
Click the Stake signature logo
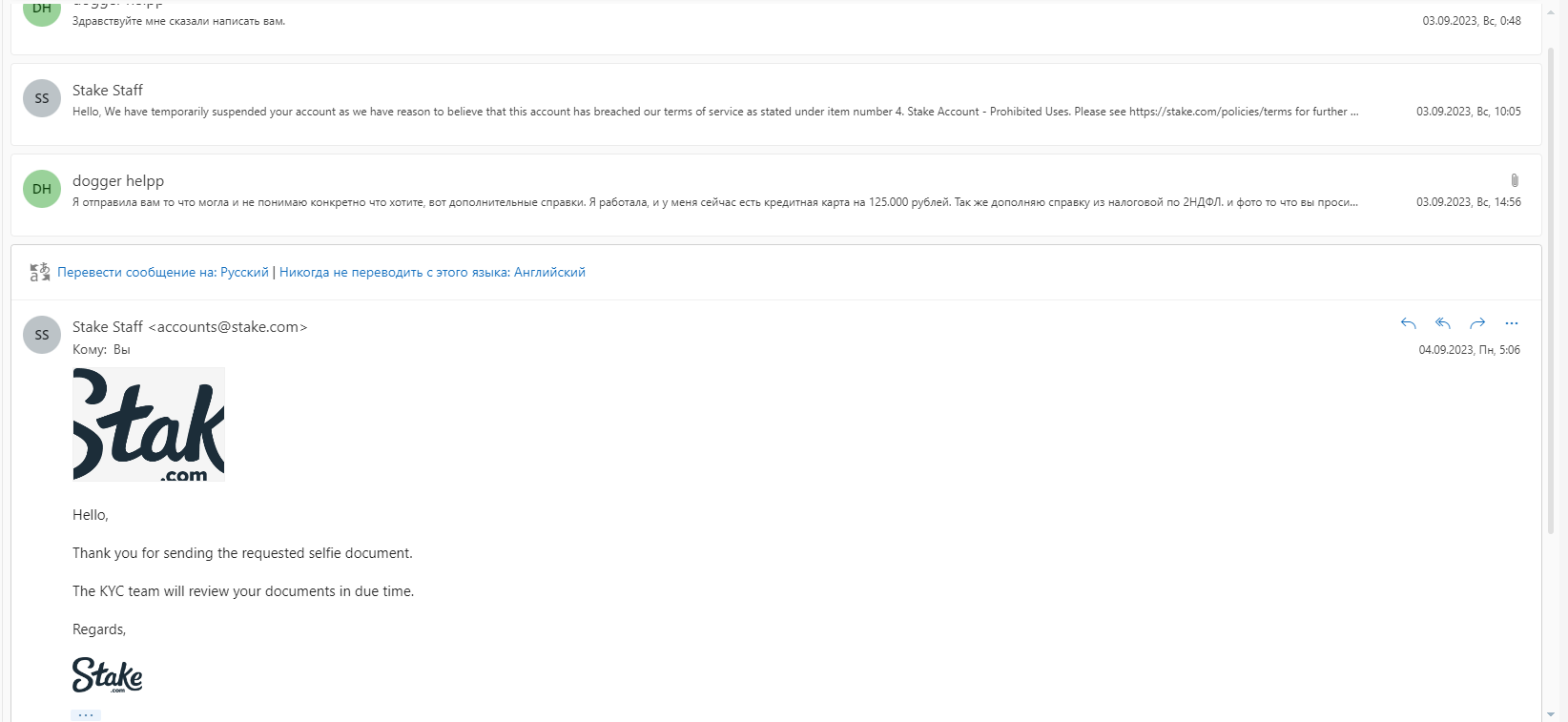click(x=108, y=675)
